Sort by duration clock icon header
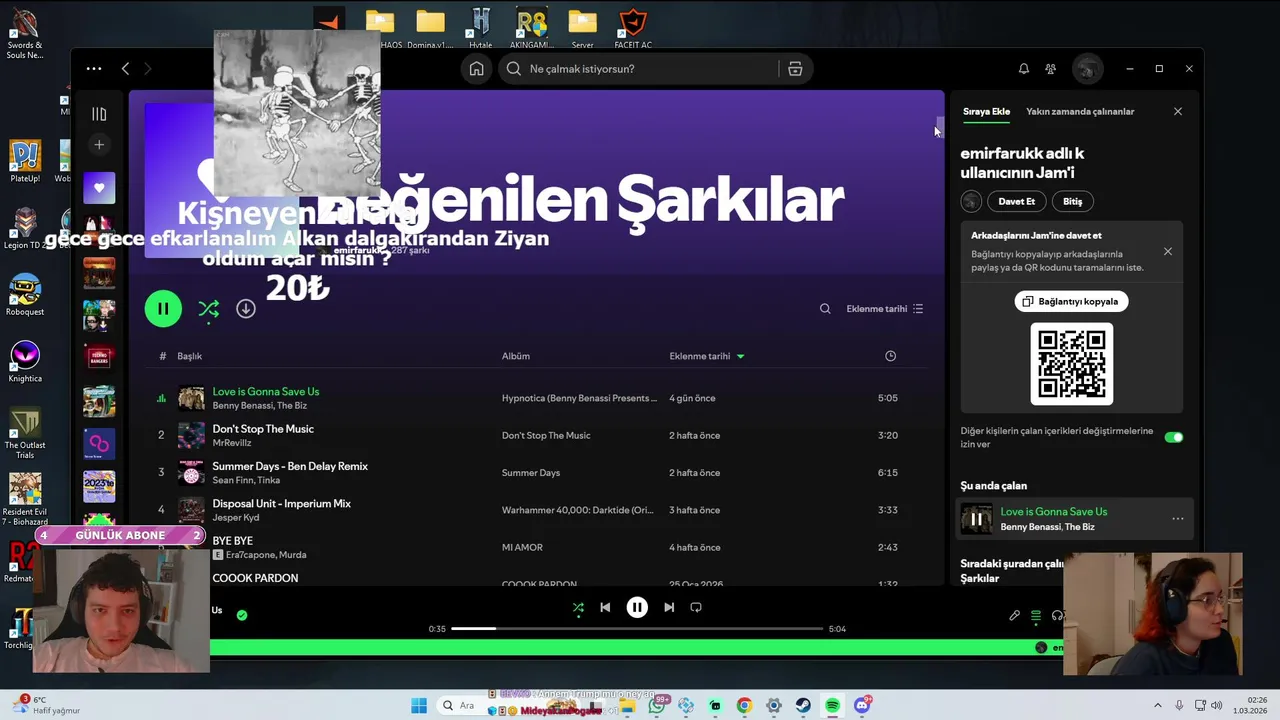1280x720 pixels. (x=890, y=356)
